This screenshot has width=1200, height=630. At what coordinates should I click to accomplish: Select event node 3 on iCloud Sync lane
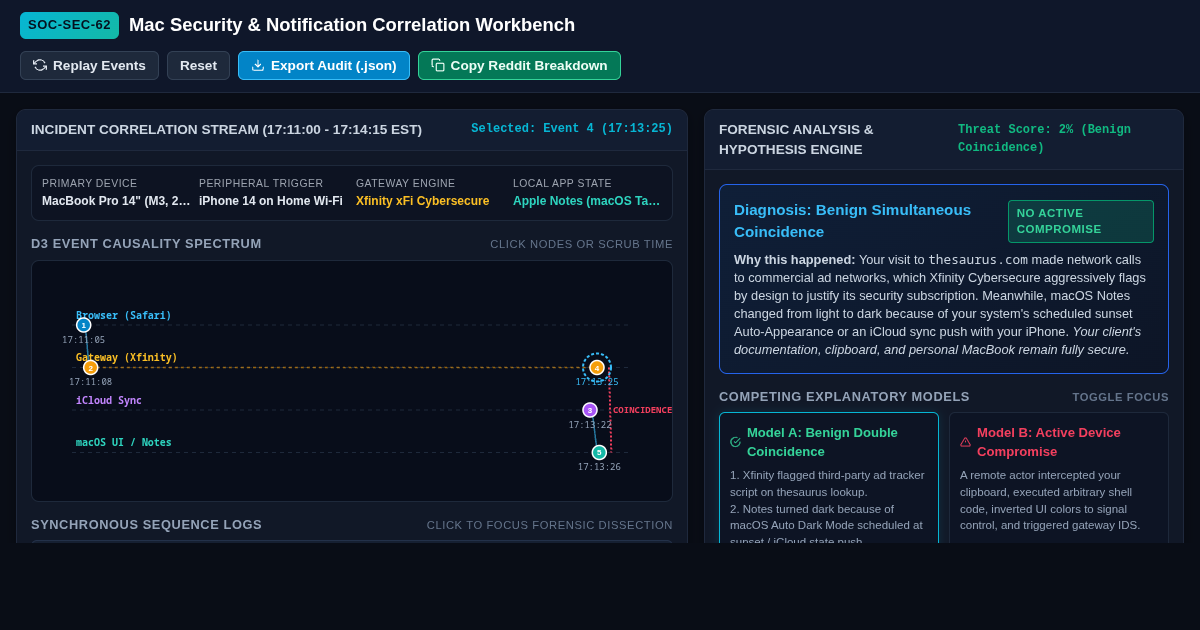click(x=590, y=410)
